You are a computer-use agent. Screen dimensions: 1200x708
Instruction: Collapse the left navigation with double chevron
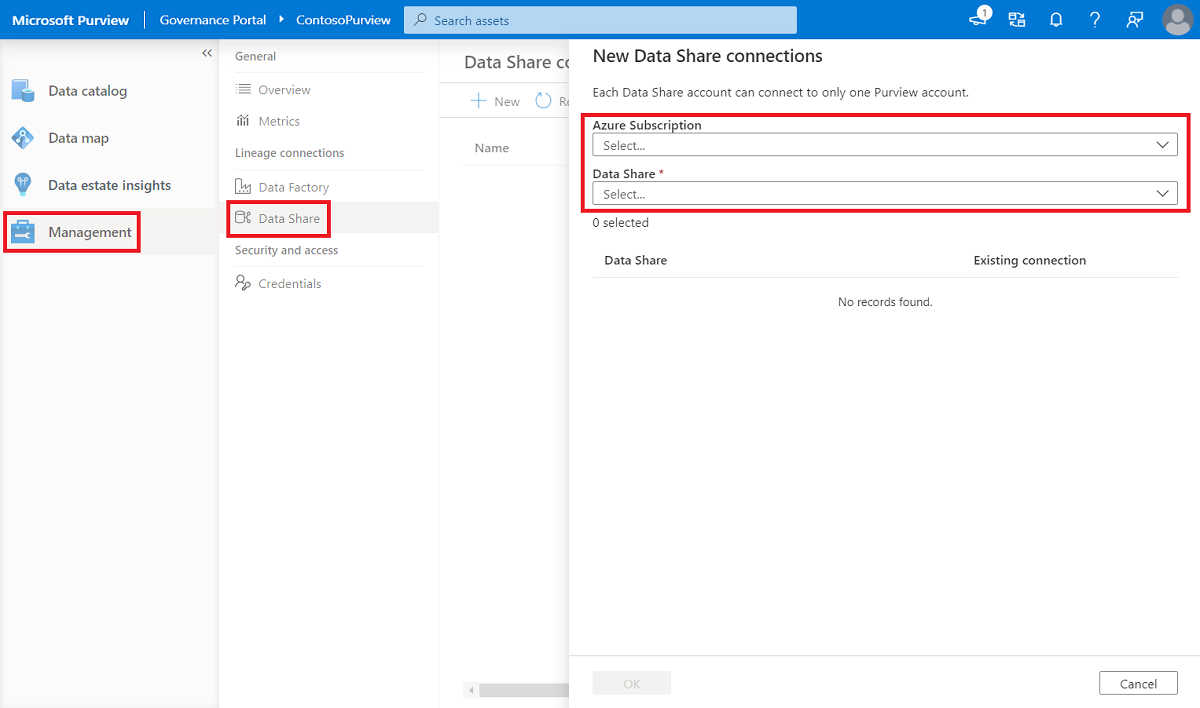point(207,52)
